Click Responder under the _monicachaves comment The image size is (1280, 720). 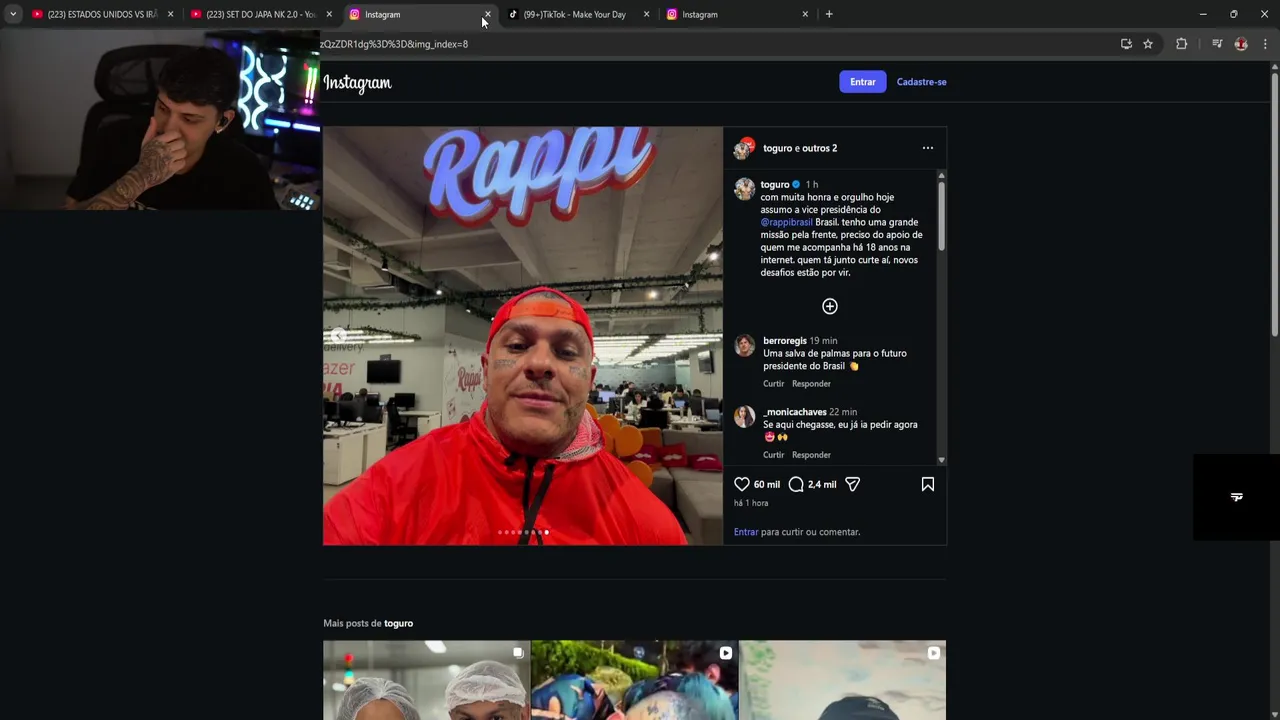(811, 455)
